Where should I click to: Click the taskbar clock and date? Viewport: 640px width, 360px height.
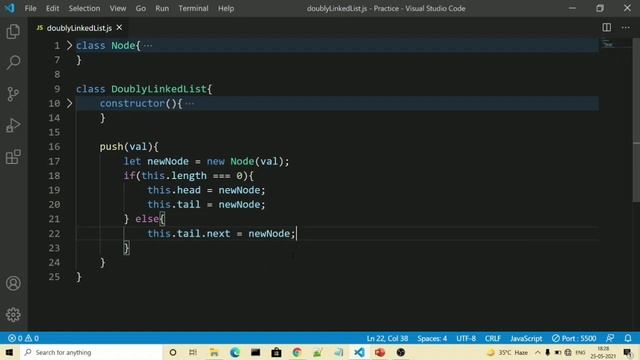tap(603, 352)
